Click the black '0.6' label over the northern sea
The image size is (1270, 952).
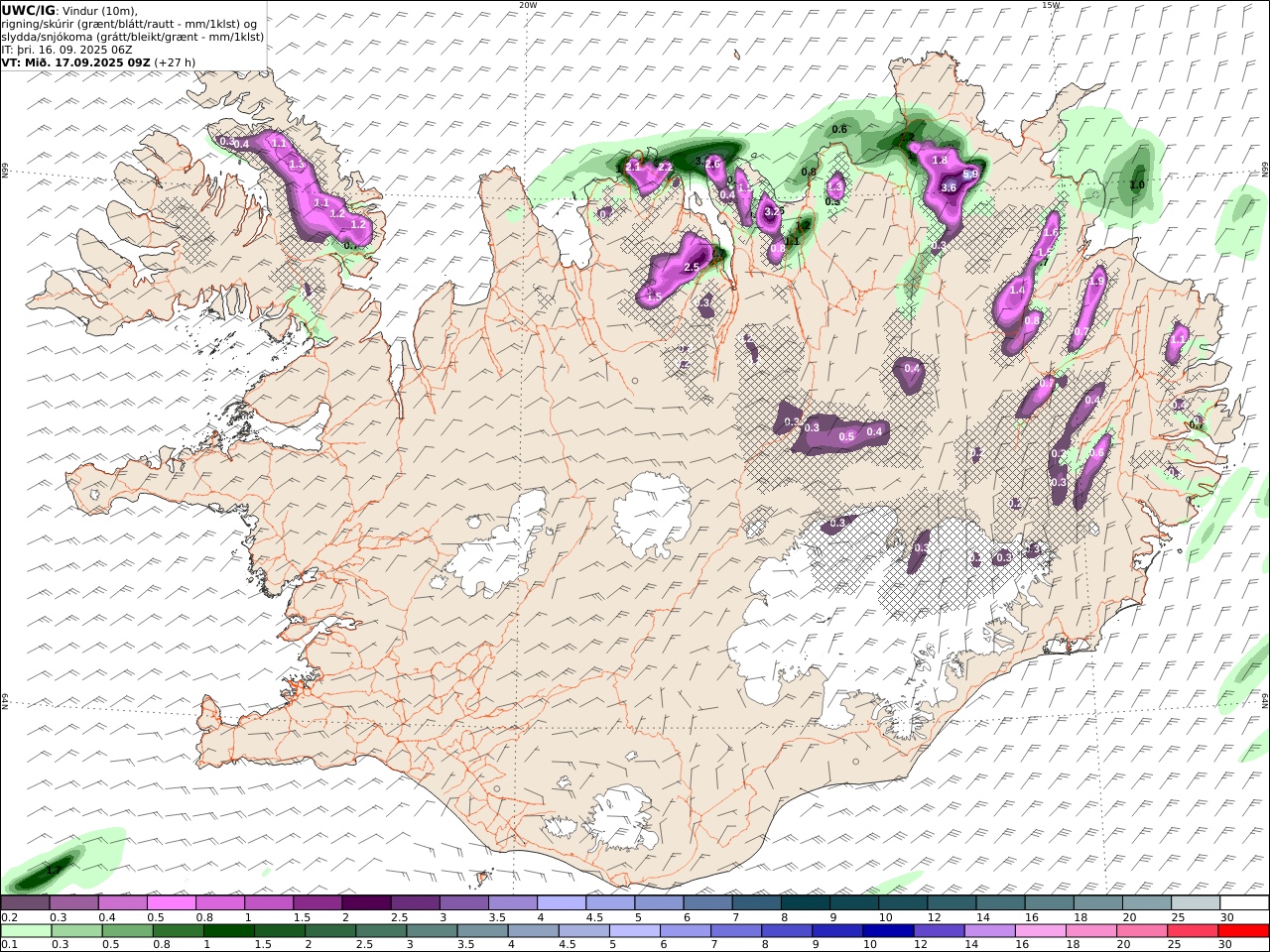tap(839, 130)
